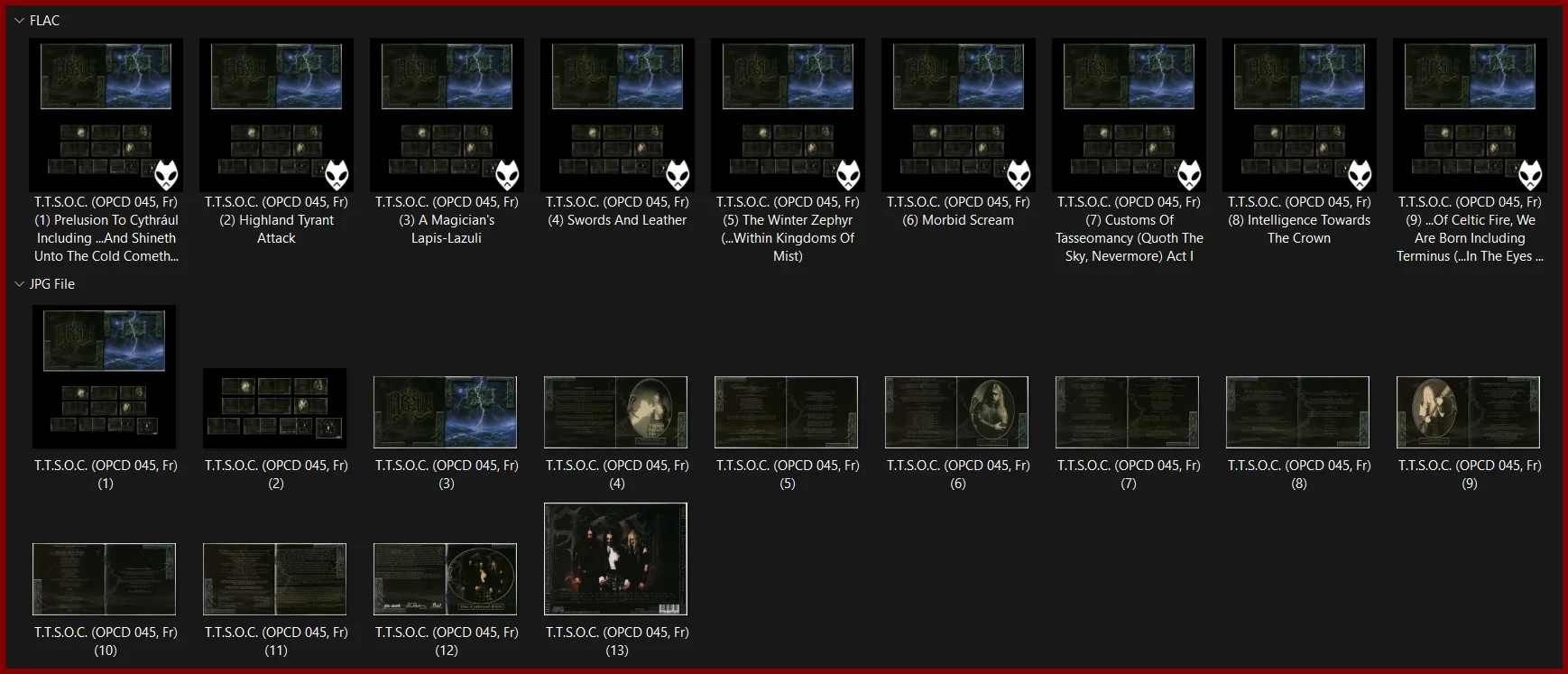The image size is (1568, 674).
Task: Click filename (9) ...Of Celtic Fire
Action: click(1470, 229)
